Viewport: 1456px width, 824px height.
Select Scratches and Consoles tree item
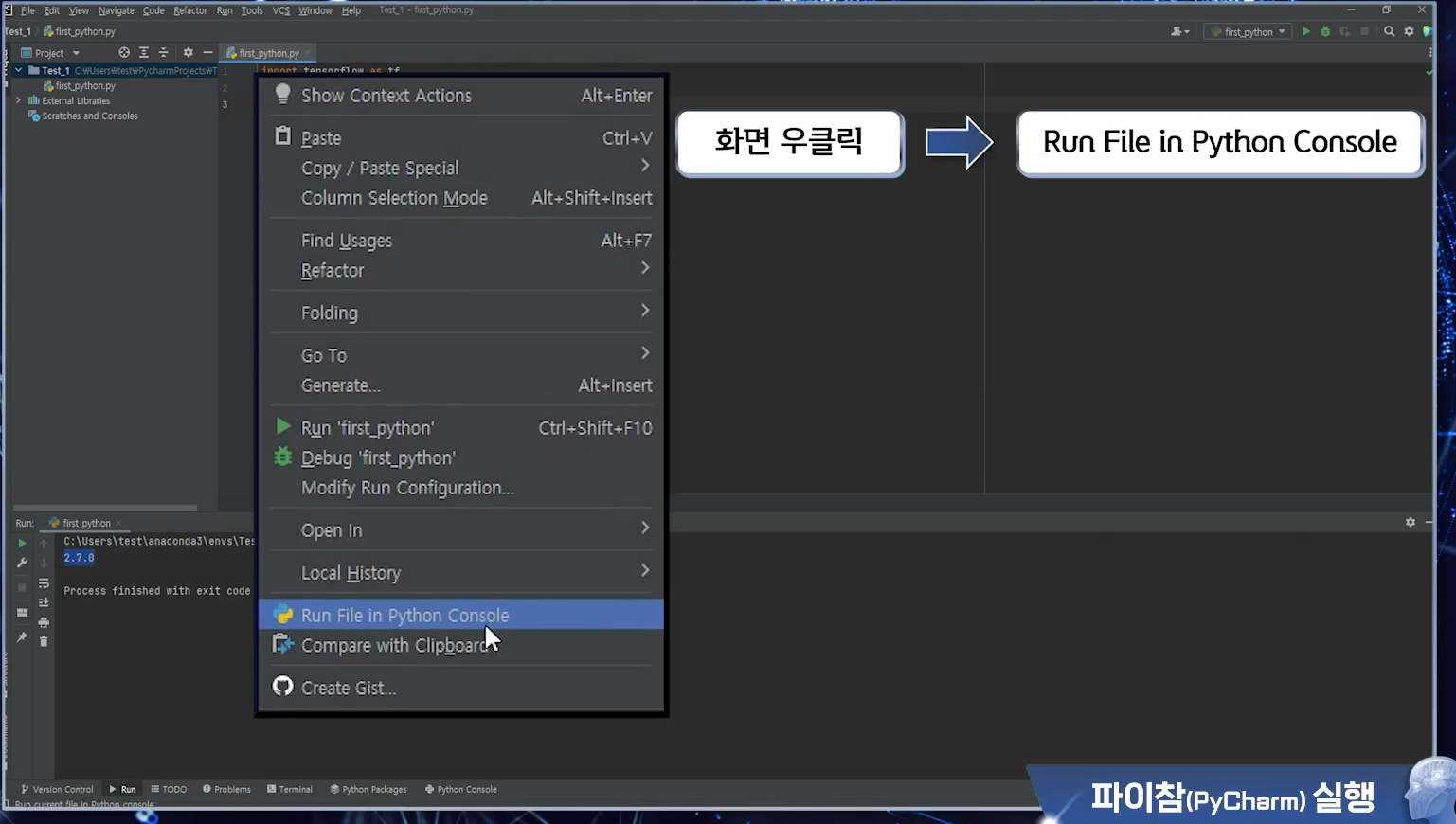pyautogui.click(x=83, y=116)
